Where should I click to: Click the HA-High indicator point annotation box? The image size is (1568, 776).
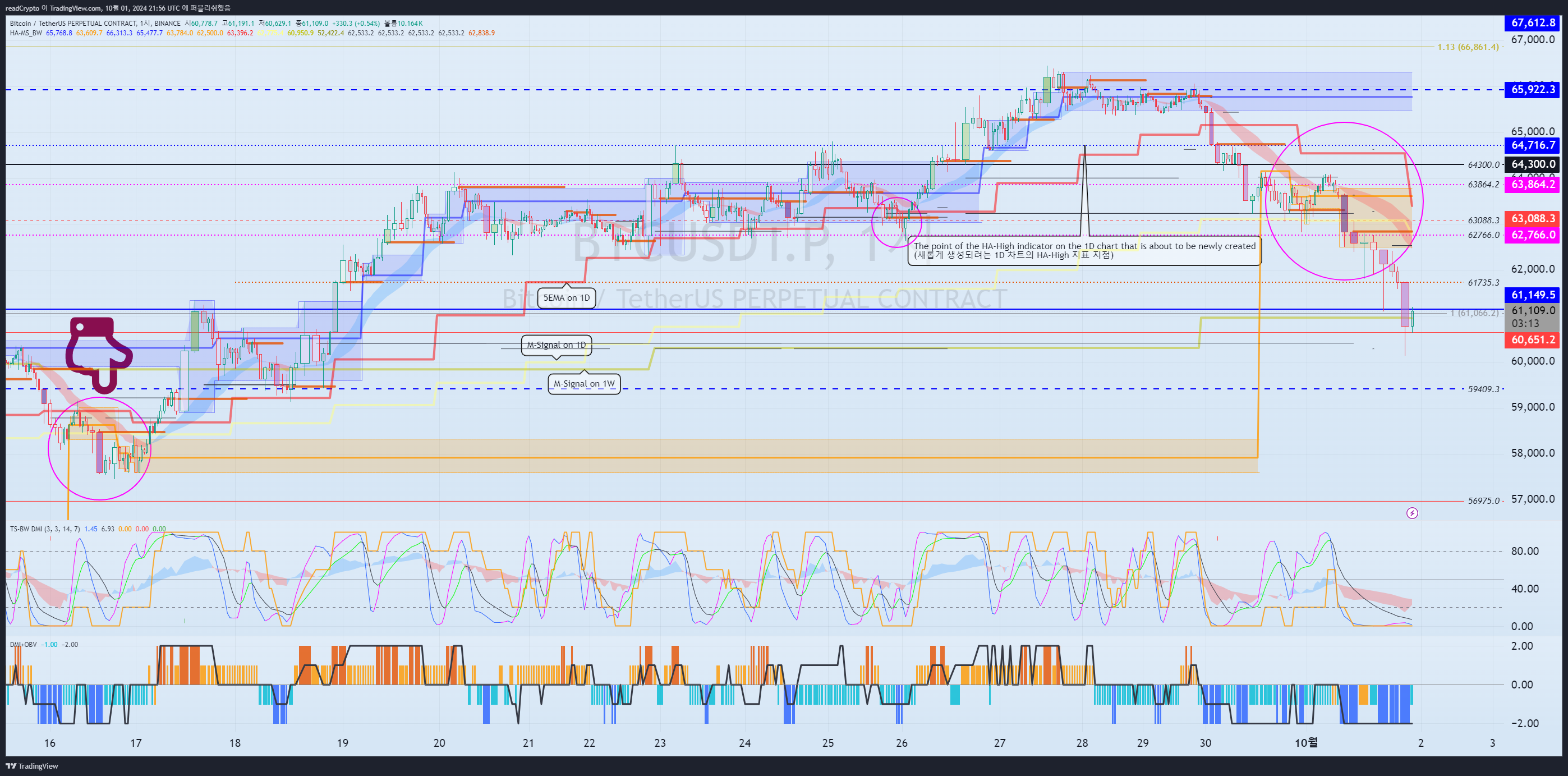coord(1084,251)
